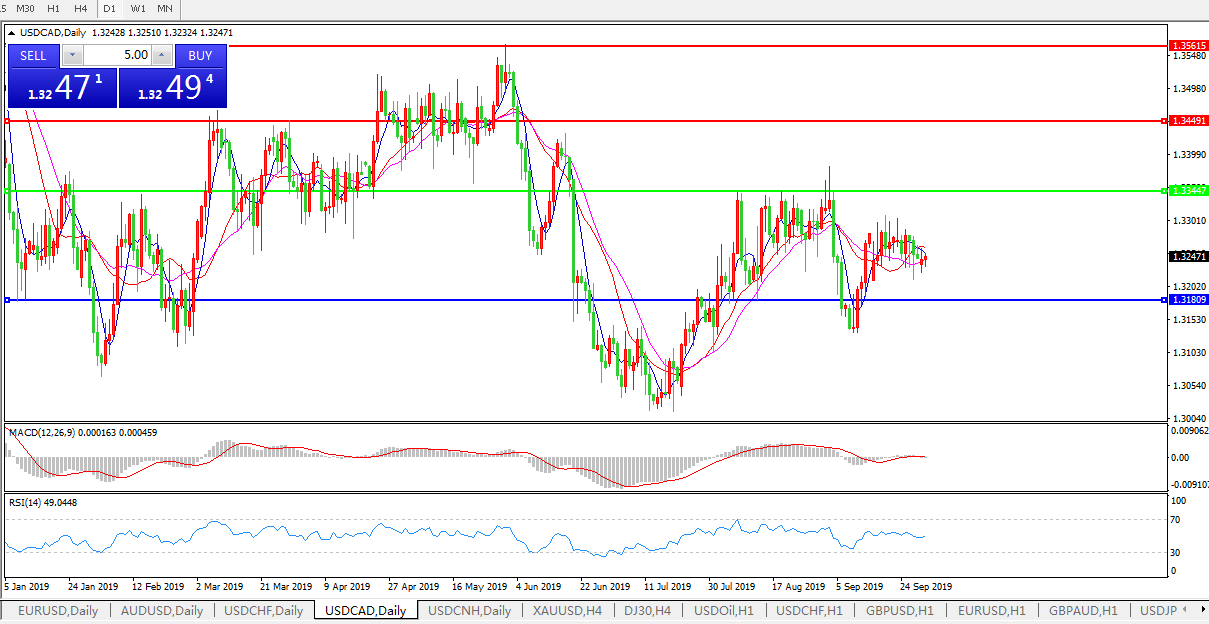Open the EURUSD,Daily chart tab
Viewport: 1209px width, 624px height.
[57, 610]
